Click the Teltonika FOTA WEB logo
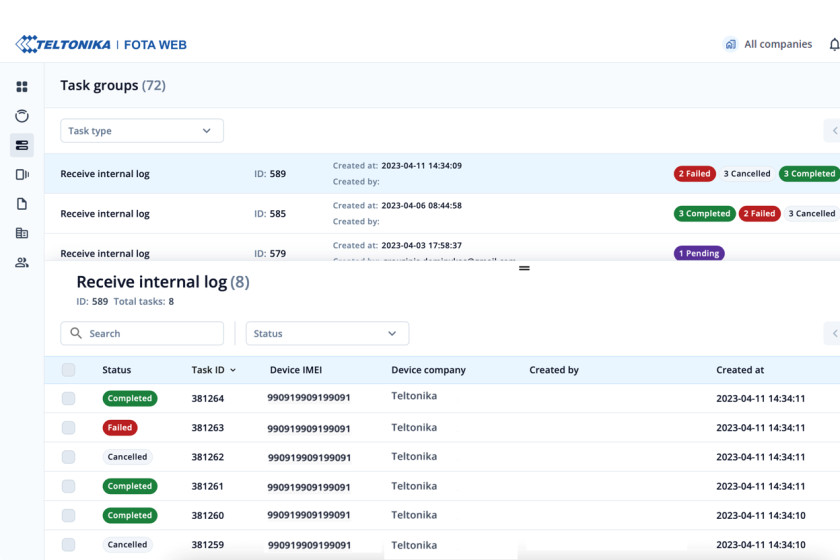The image size is (840, 560). click(101, 44)
